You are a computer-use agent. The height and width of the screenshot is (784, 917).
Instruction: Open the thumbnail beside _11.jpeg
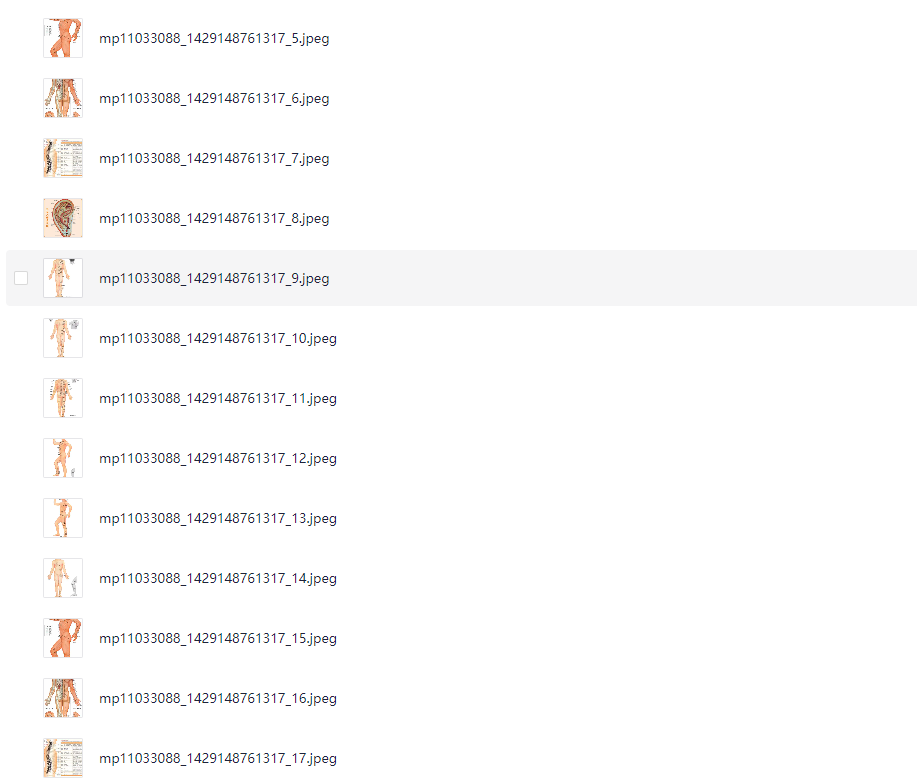pos(63,398)
